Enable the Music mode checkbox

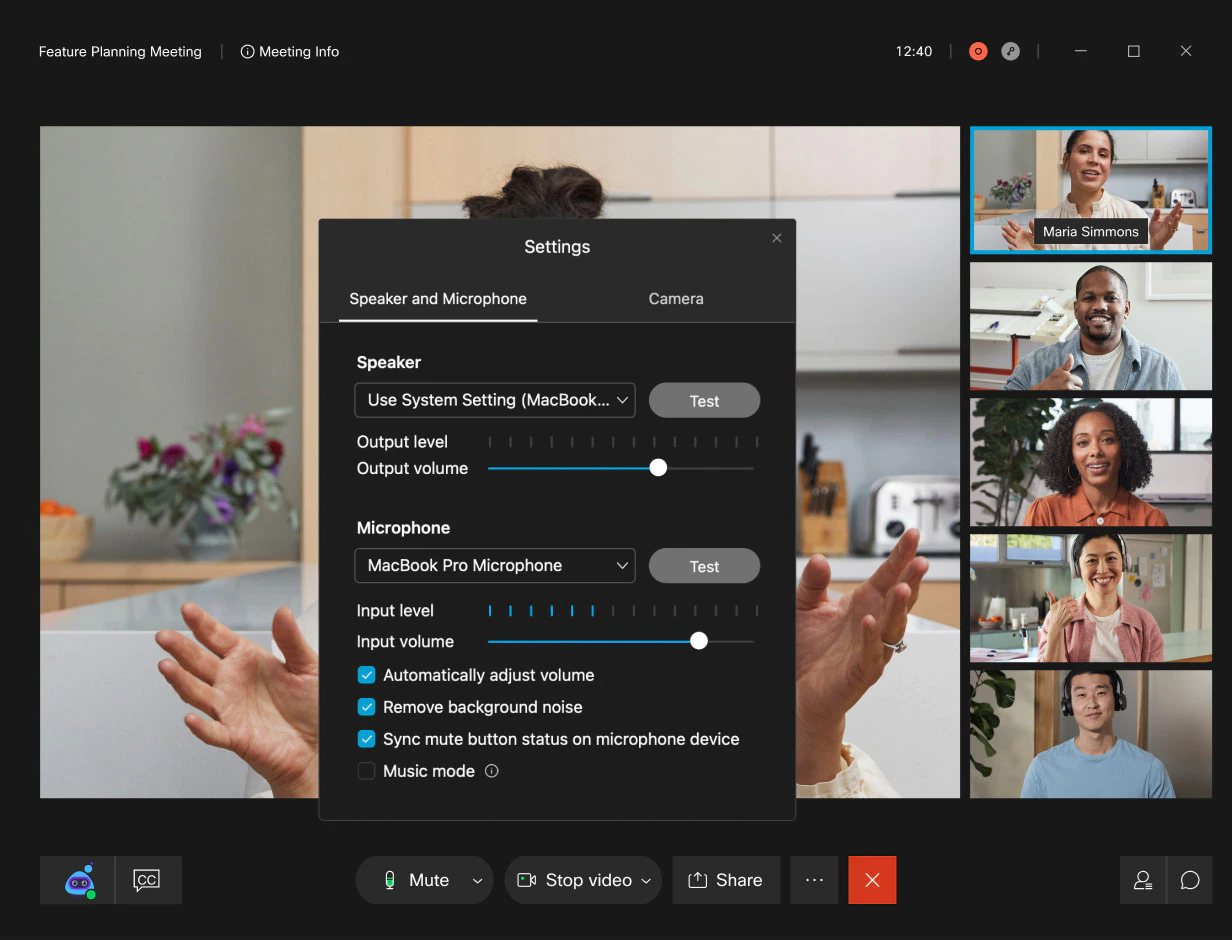point(367,771)
